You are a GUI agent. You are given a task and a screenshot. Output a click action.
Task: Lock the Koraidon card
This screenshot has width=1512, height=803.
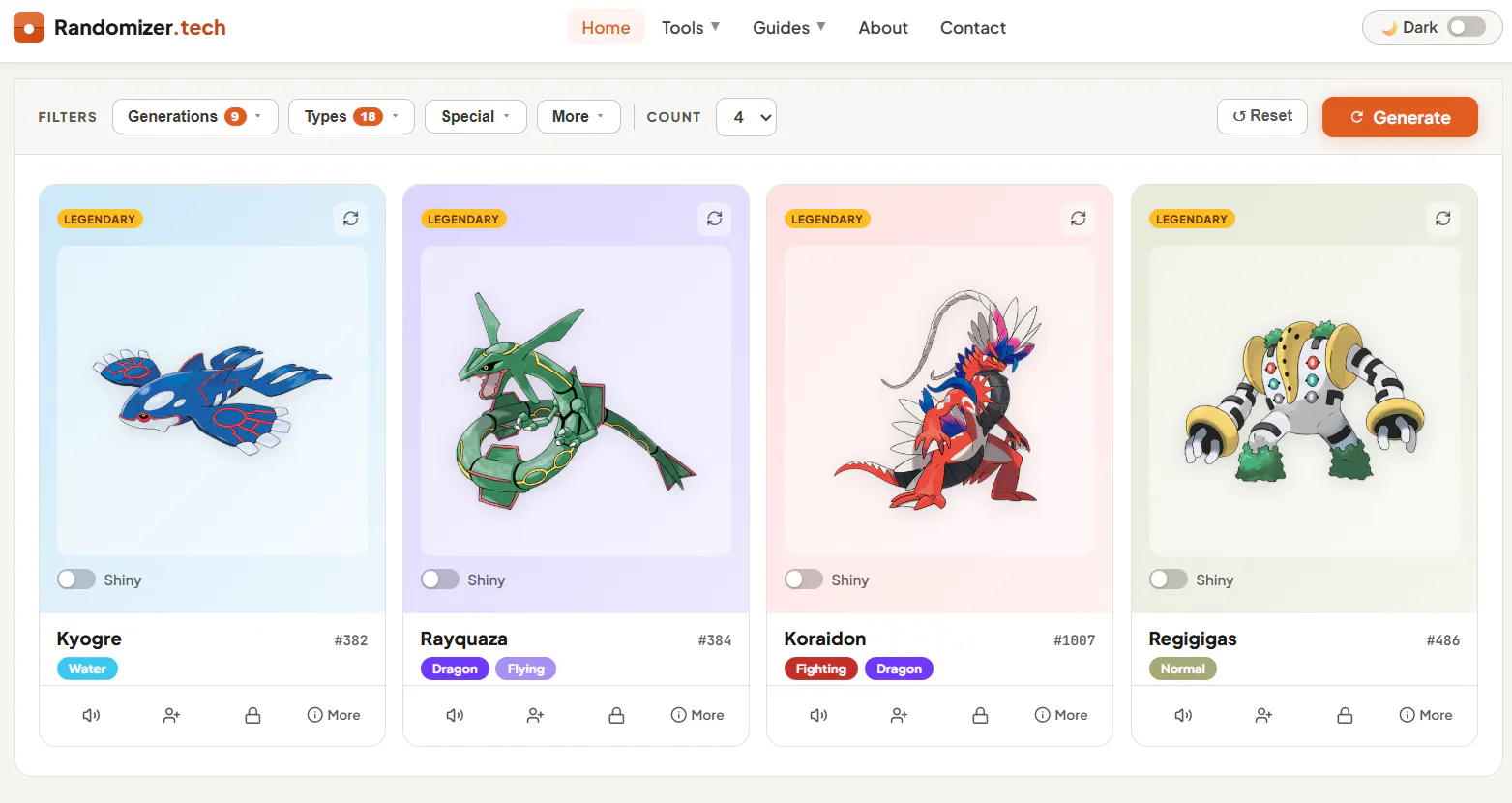[x=980, y=715]
